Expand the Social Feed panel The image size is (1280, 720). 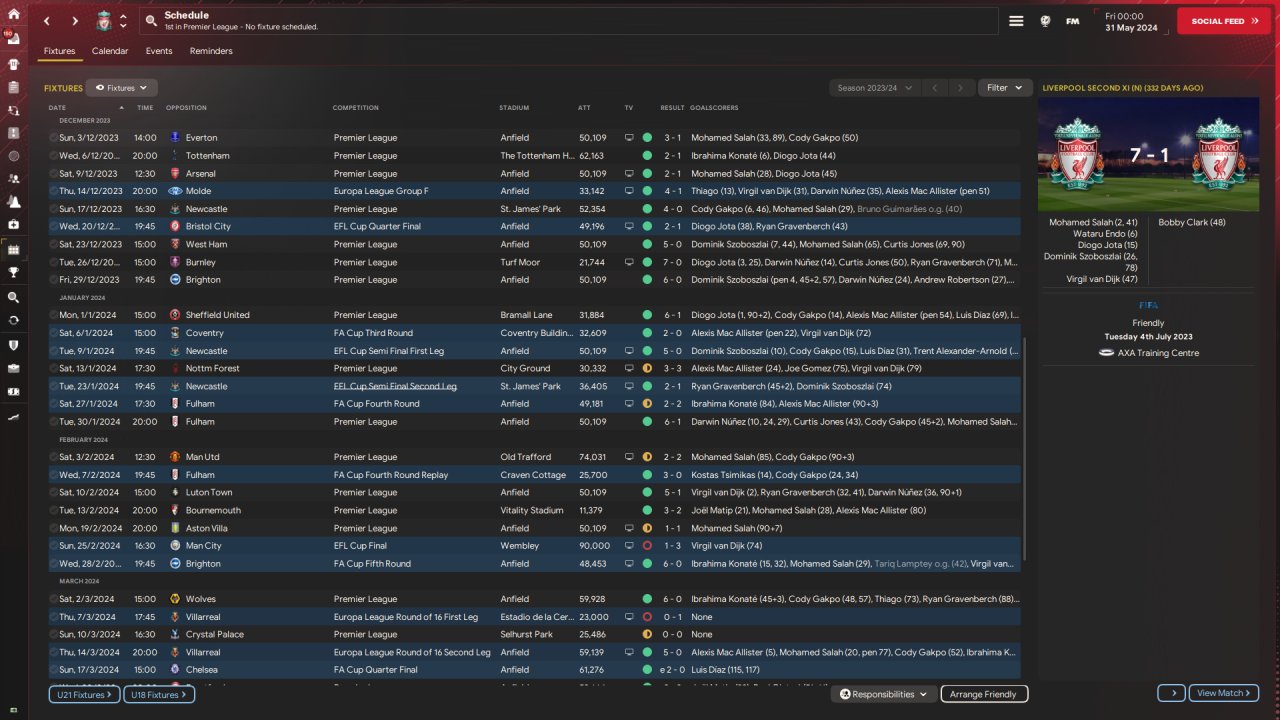click(1225, 21)
